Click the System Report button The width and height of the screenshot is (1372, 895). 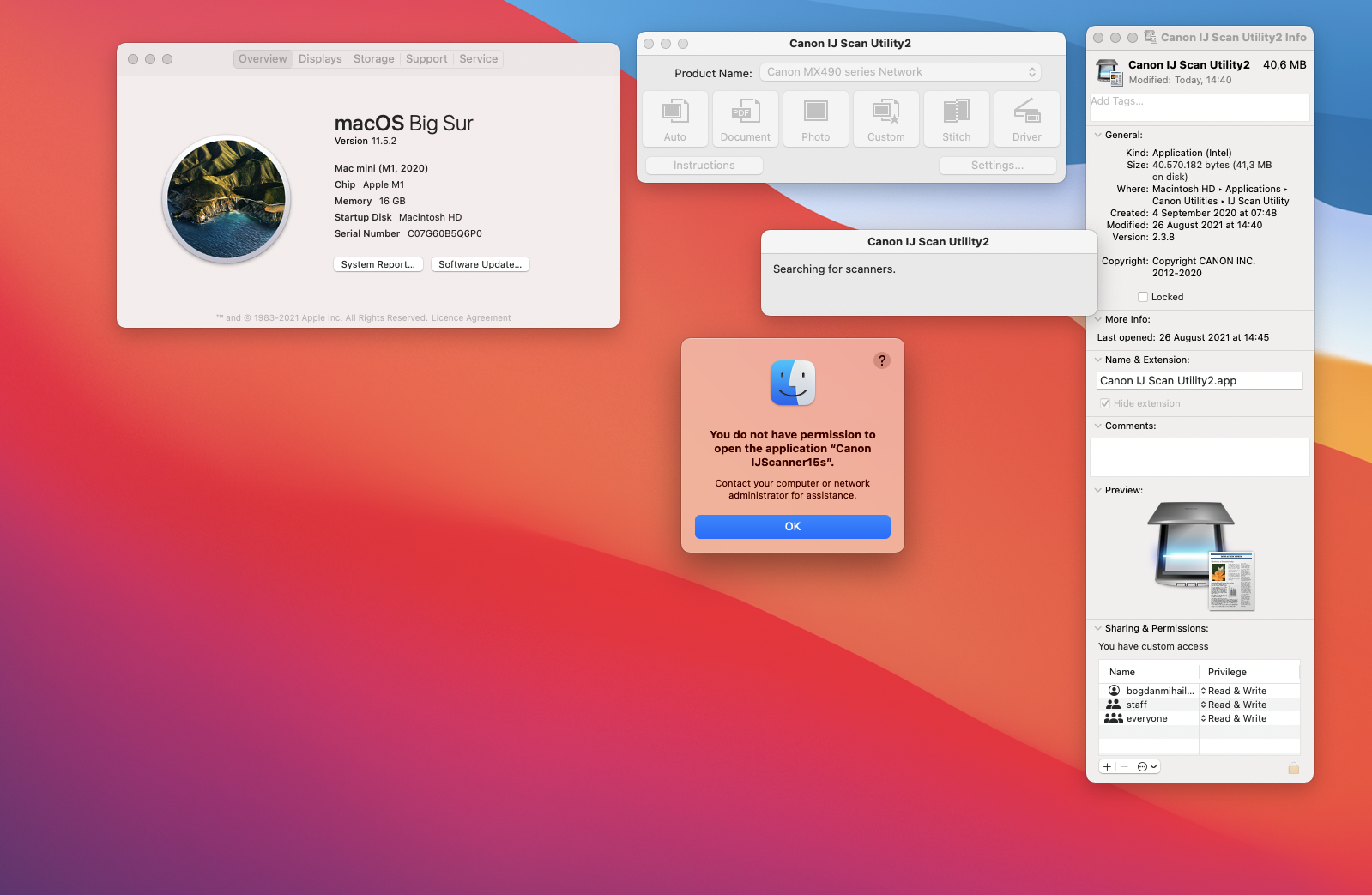[x=378, y=264]
